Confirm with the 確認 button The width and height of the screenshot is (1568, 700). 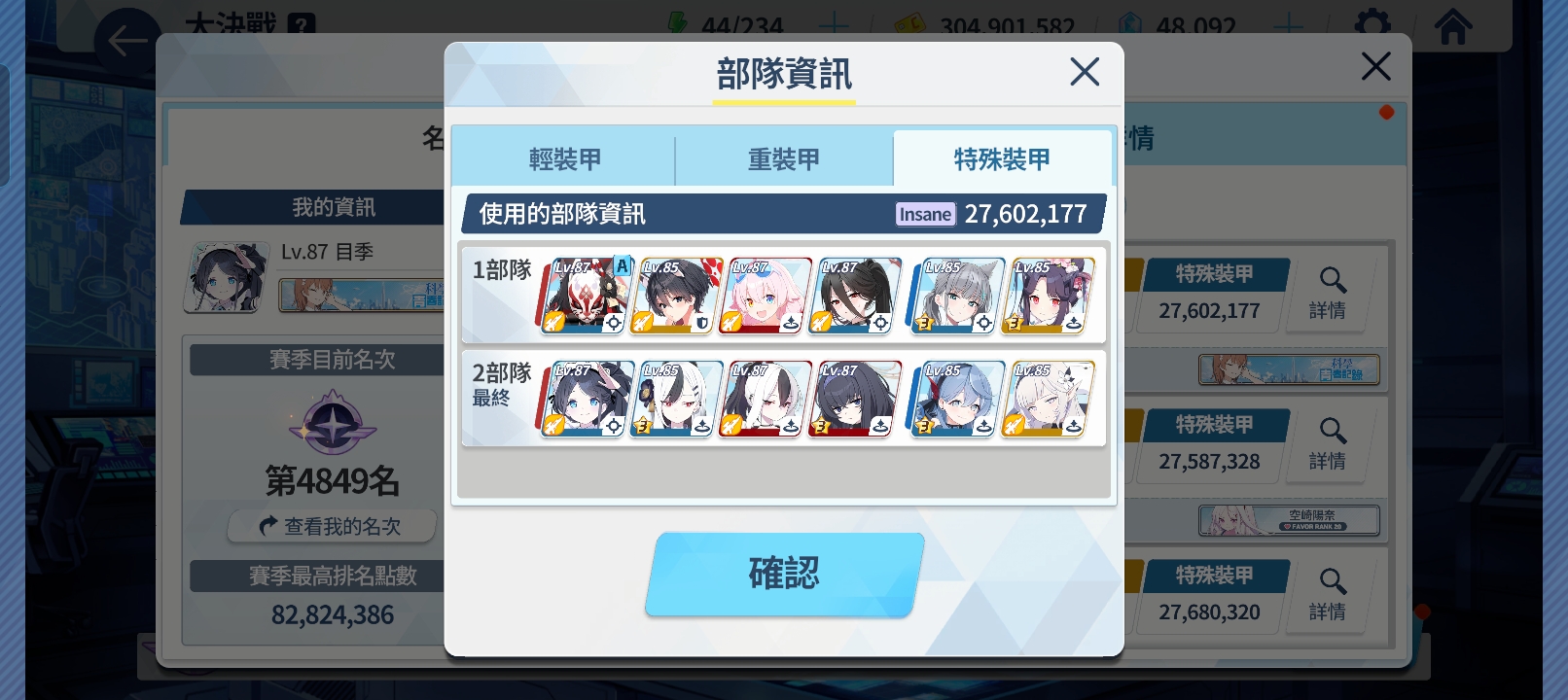click(x=784, y=574)
